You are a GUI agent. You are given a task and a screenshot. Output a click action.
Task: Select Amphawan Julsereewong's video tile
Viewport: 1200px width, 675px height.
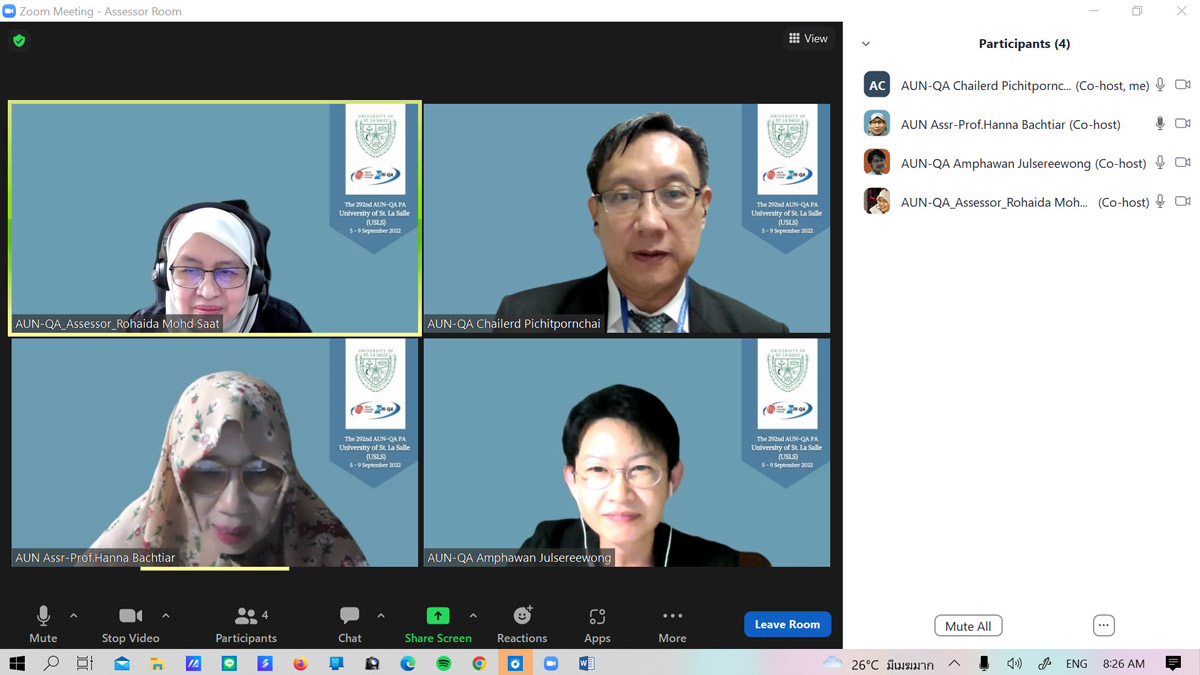627,452
